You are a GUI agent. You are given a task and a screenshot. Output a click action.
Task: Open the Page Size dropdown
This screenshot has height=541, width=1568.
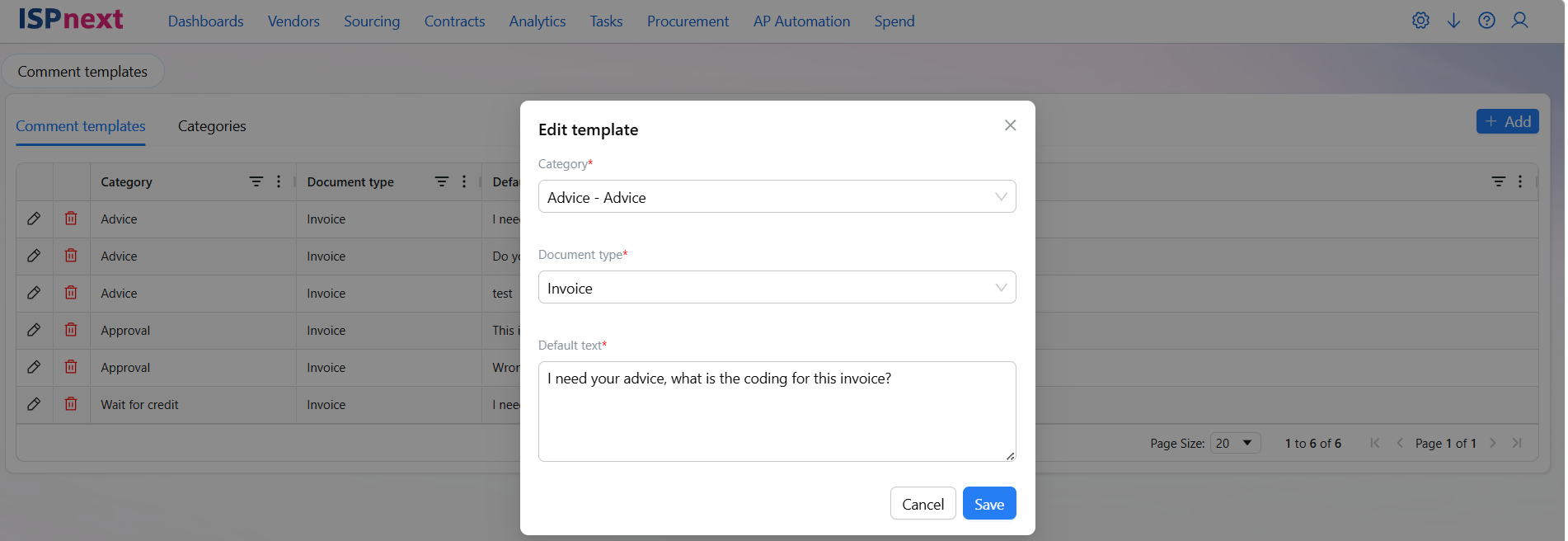[1234, 443]
